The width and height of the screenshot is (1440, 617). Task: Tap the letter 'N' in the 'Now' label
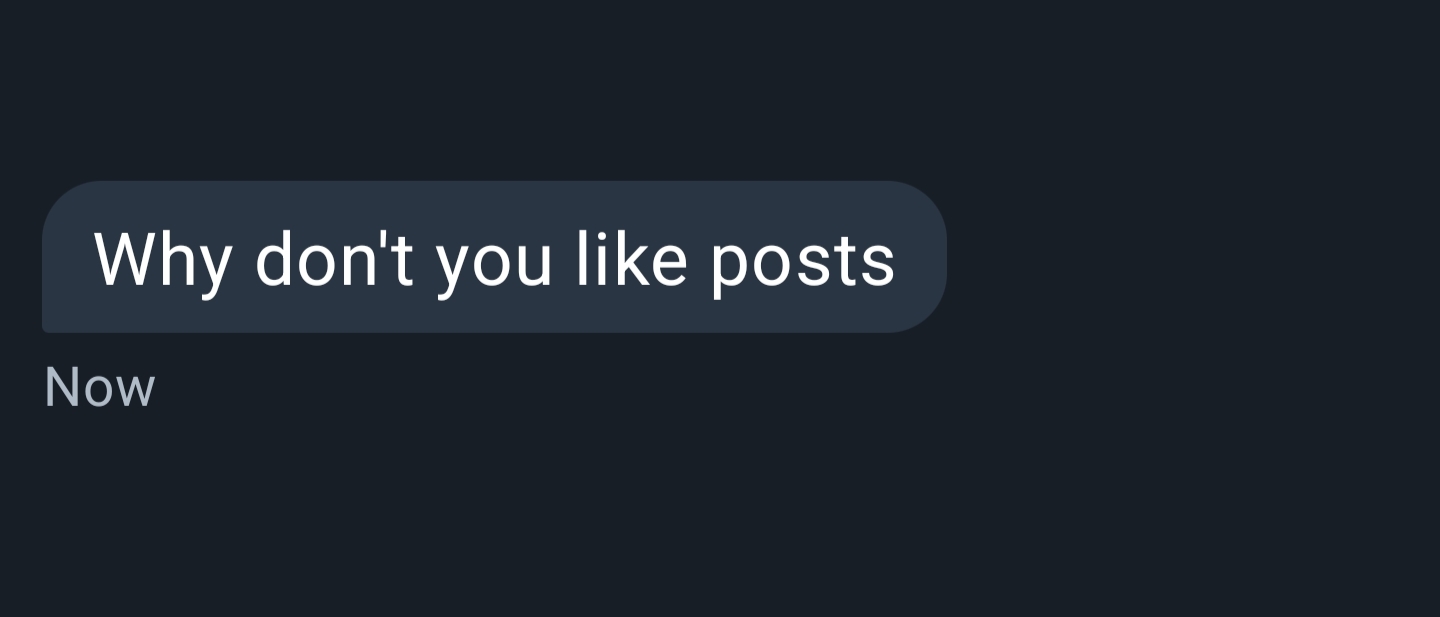60,388
